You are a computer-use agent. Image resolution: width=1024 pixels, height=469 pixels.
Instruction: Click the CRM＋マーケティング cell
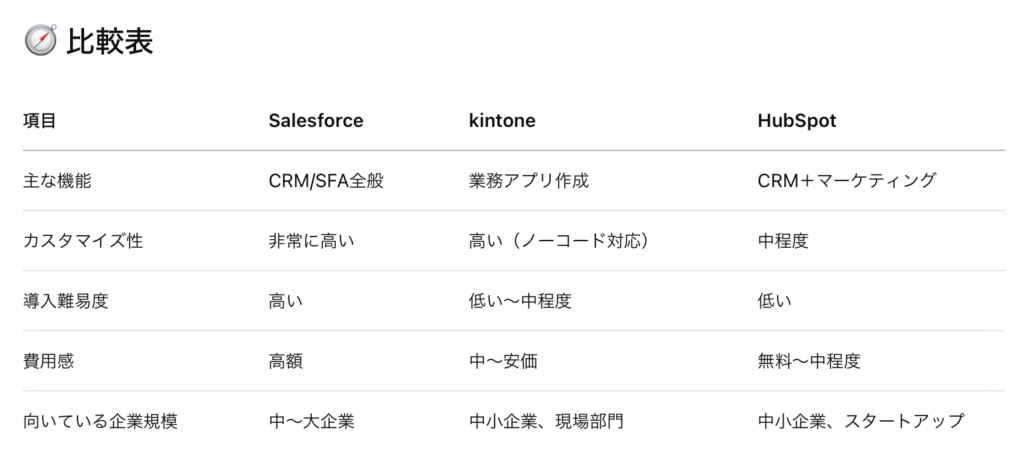[x=847, y=181]
